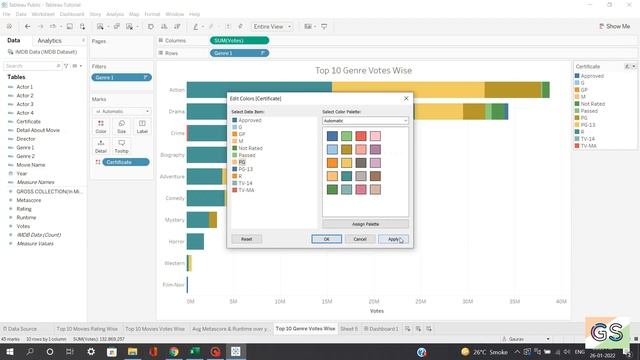Pick the purple swatch in the palette
The image size is (640, 360).
point(375,149)
